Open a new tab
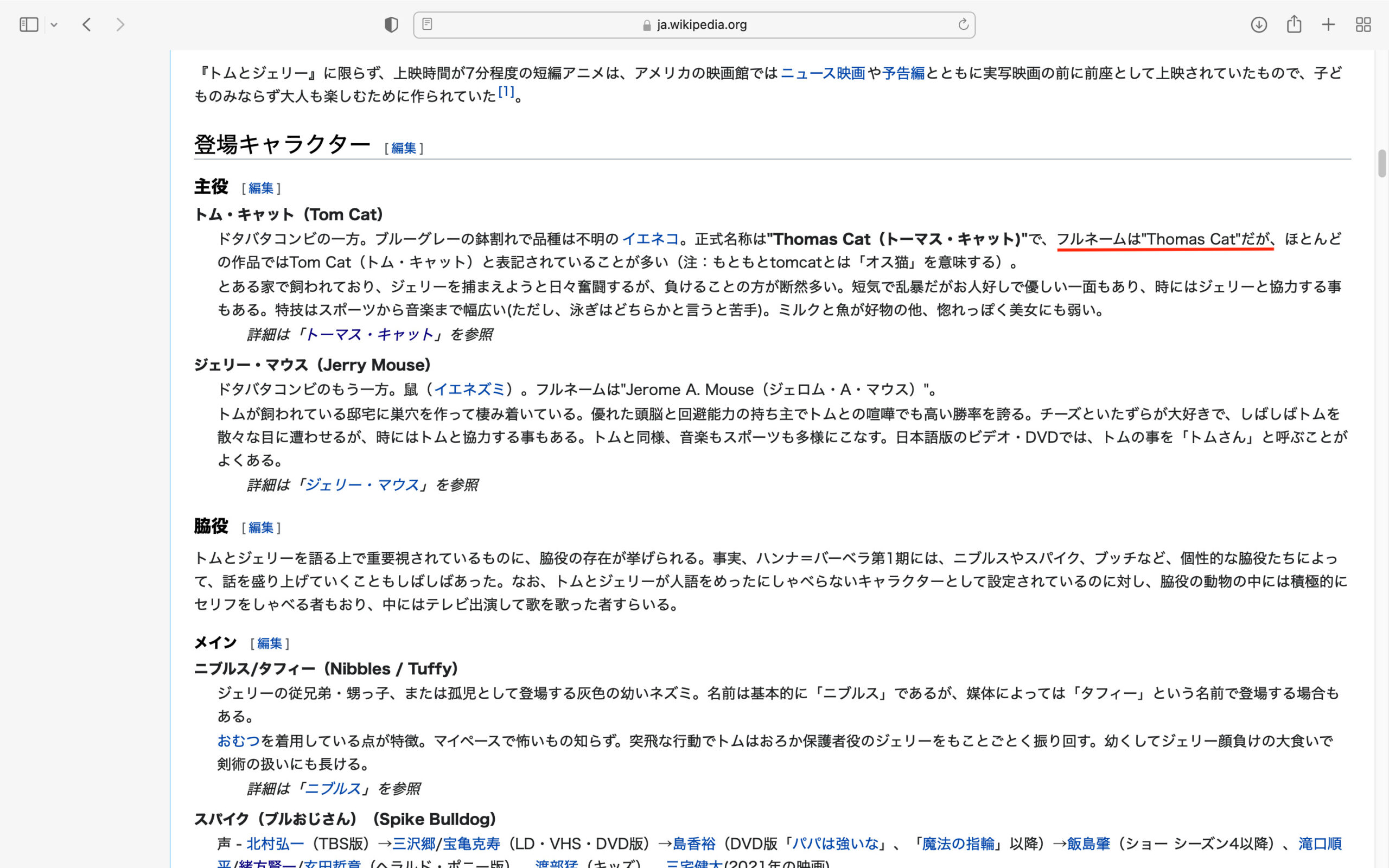Screen dimensions: 1389x868 pyautogui.click(x=1328, y=25)
